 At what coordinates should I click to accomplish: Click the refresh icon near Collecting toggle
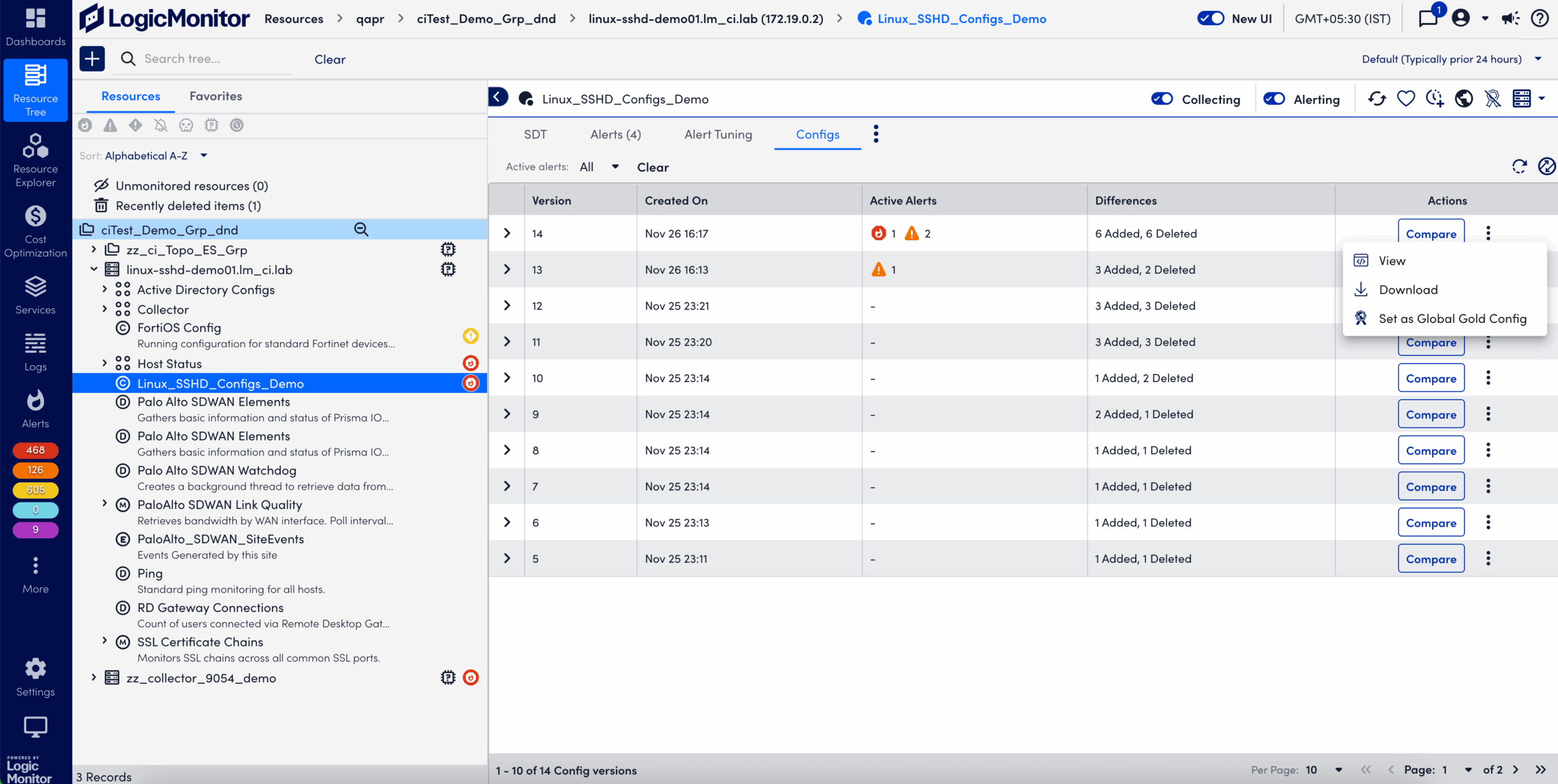(1377, 98)
